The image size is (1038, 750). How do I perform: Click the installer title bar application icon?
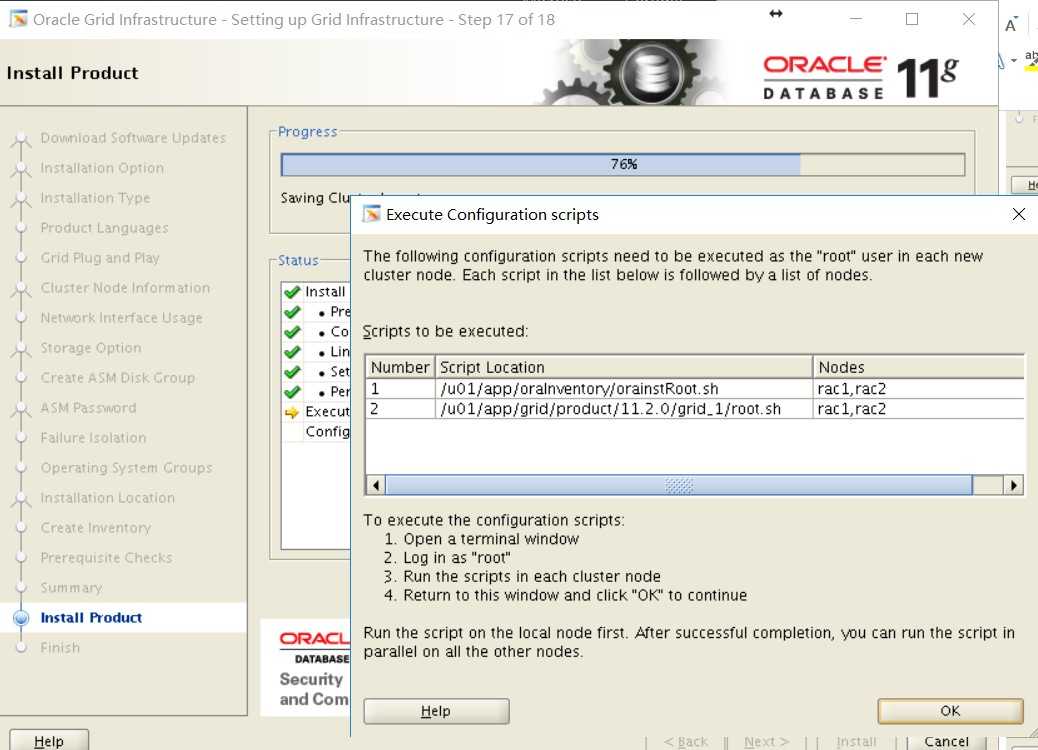19,19
